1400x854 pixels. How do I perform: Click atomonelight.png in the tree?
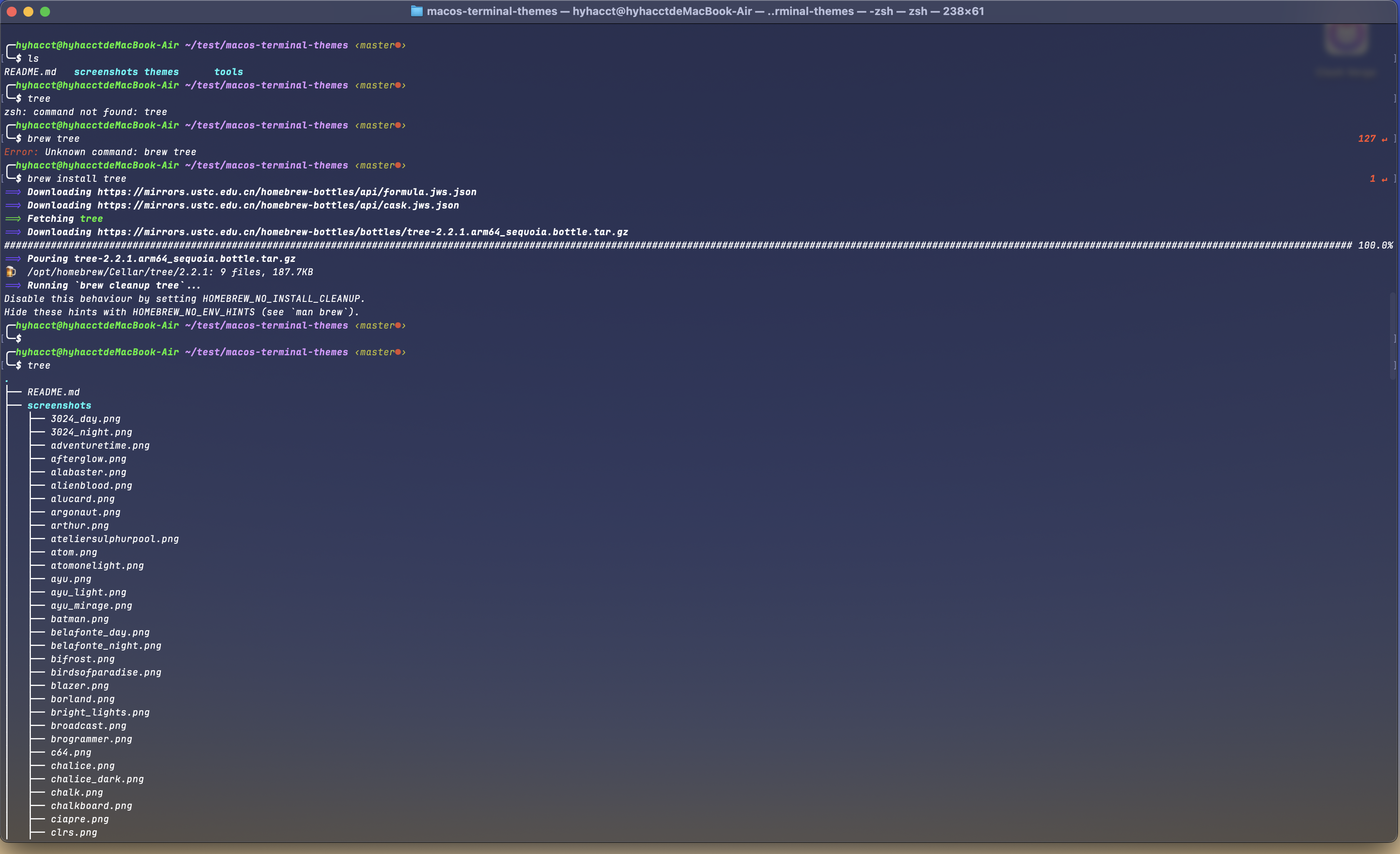coord(97,566)
